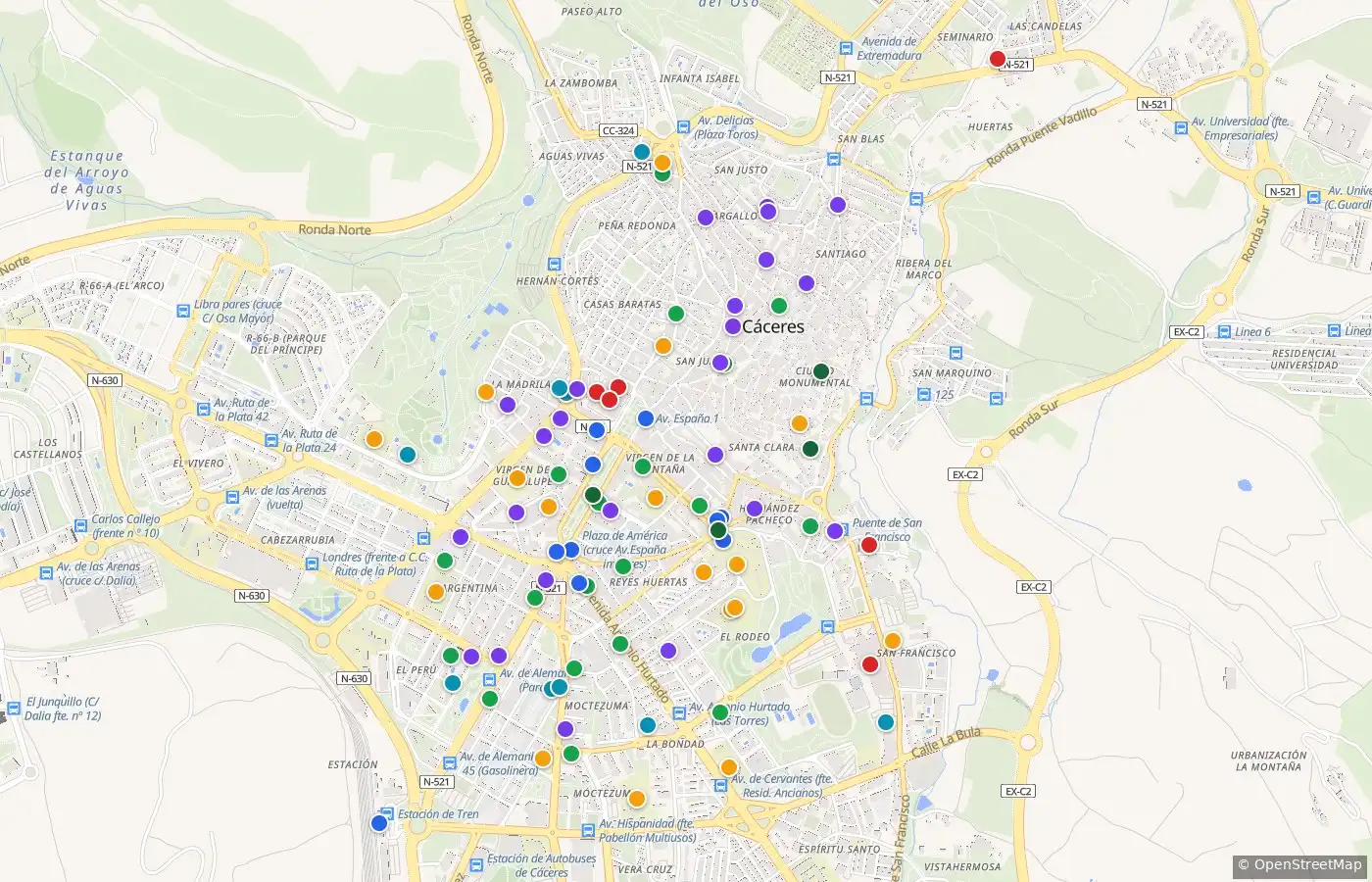
Task: Open the El Junquillo bus stop icon
Action: [14, 708]
